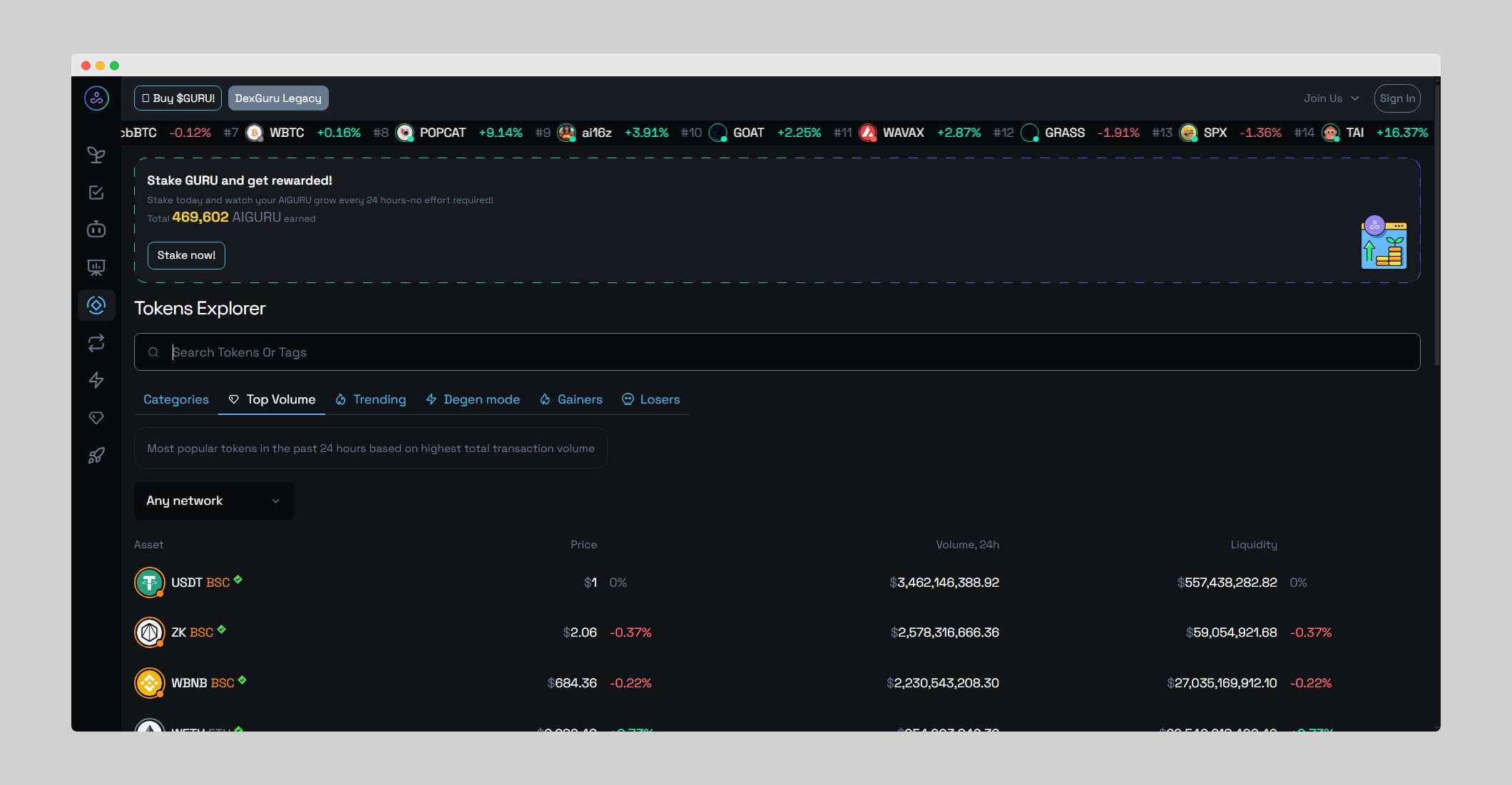Sort by the Price column header
Image resolution: width=1512 pixels, height=785 pixels.
[583, 545]
